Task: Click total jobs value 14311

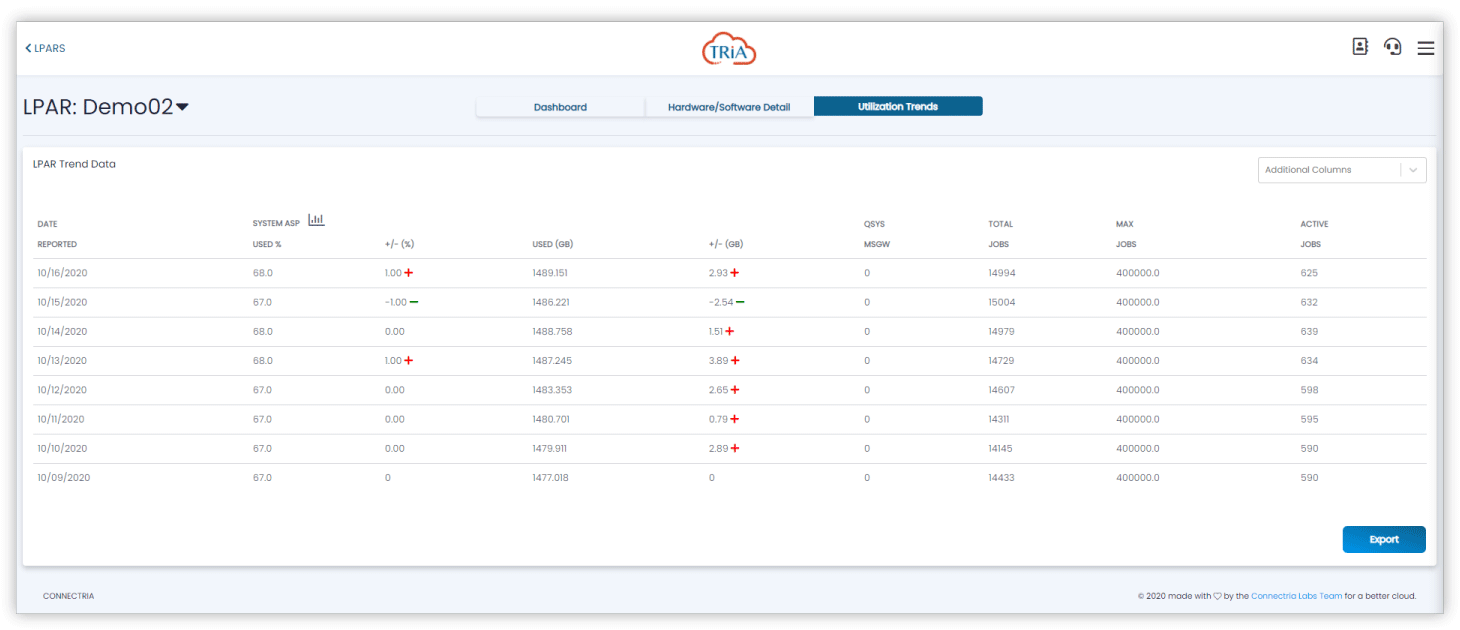Action: 999,419
